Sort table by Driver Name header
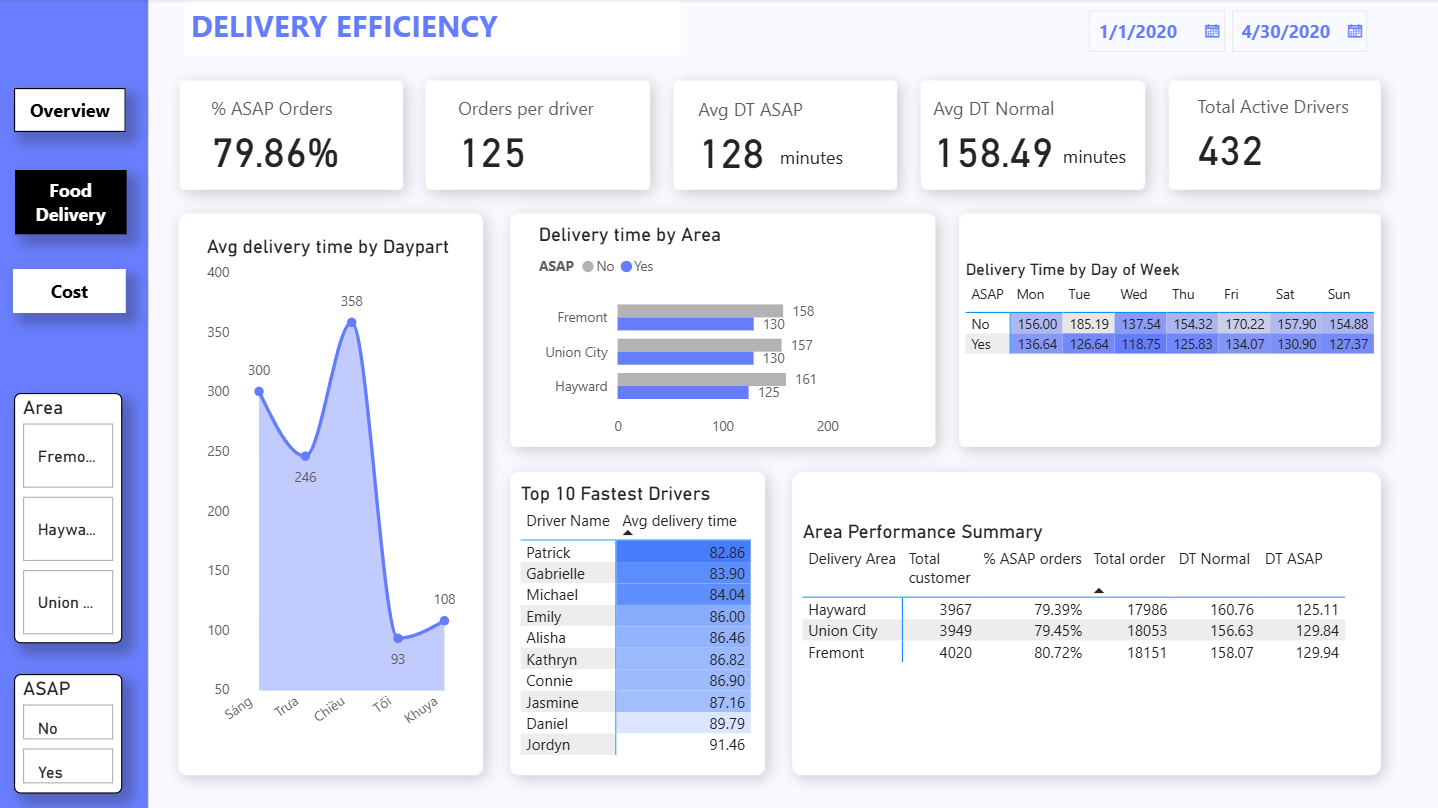The height and width of the screenshot is (808, 1438). (x=567, y=521)
